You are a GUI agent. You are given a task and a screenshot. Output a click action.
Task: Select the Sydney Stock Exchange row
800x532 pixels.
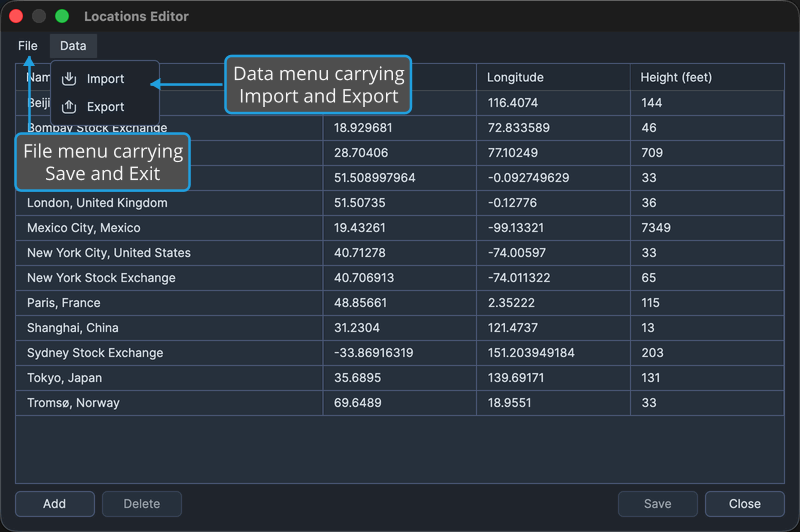(x=400, y=353)
